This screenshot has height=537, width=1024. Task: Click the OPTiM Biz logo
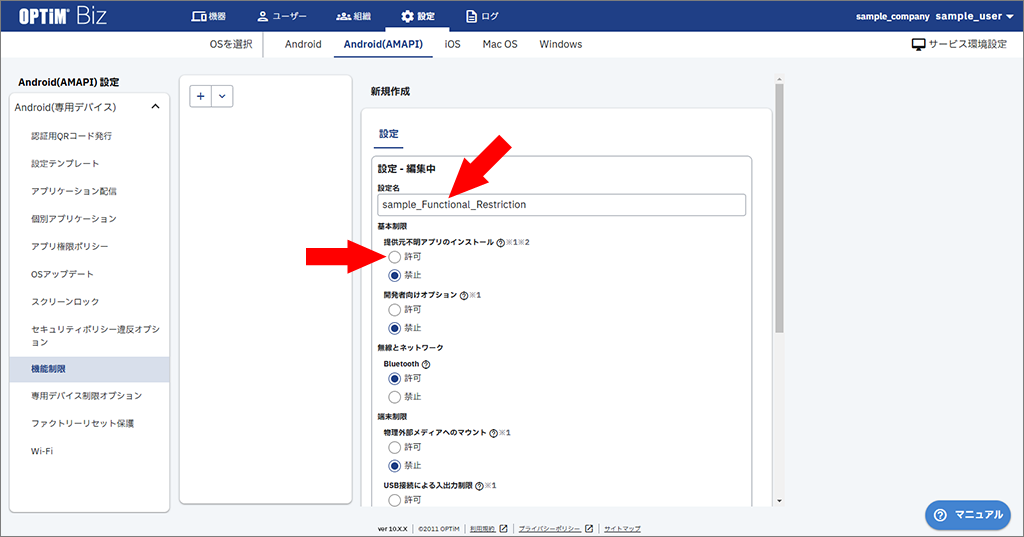click(62, 16)
